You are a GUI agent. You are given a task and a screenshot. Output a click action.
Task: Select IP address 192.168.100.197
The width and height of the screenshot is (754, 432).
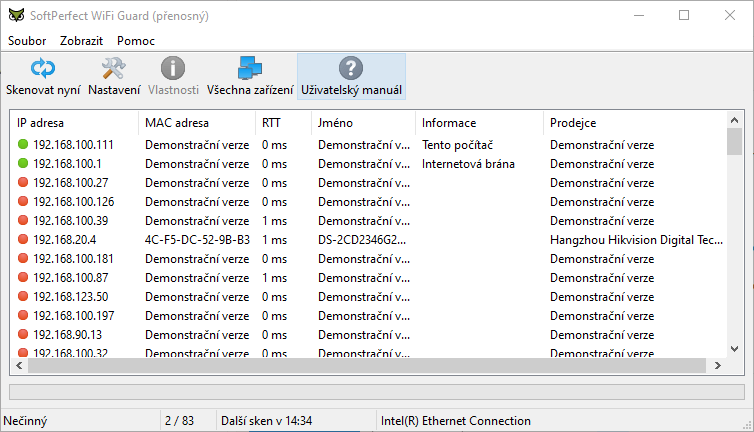coord(74,316)
